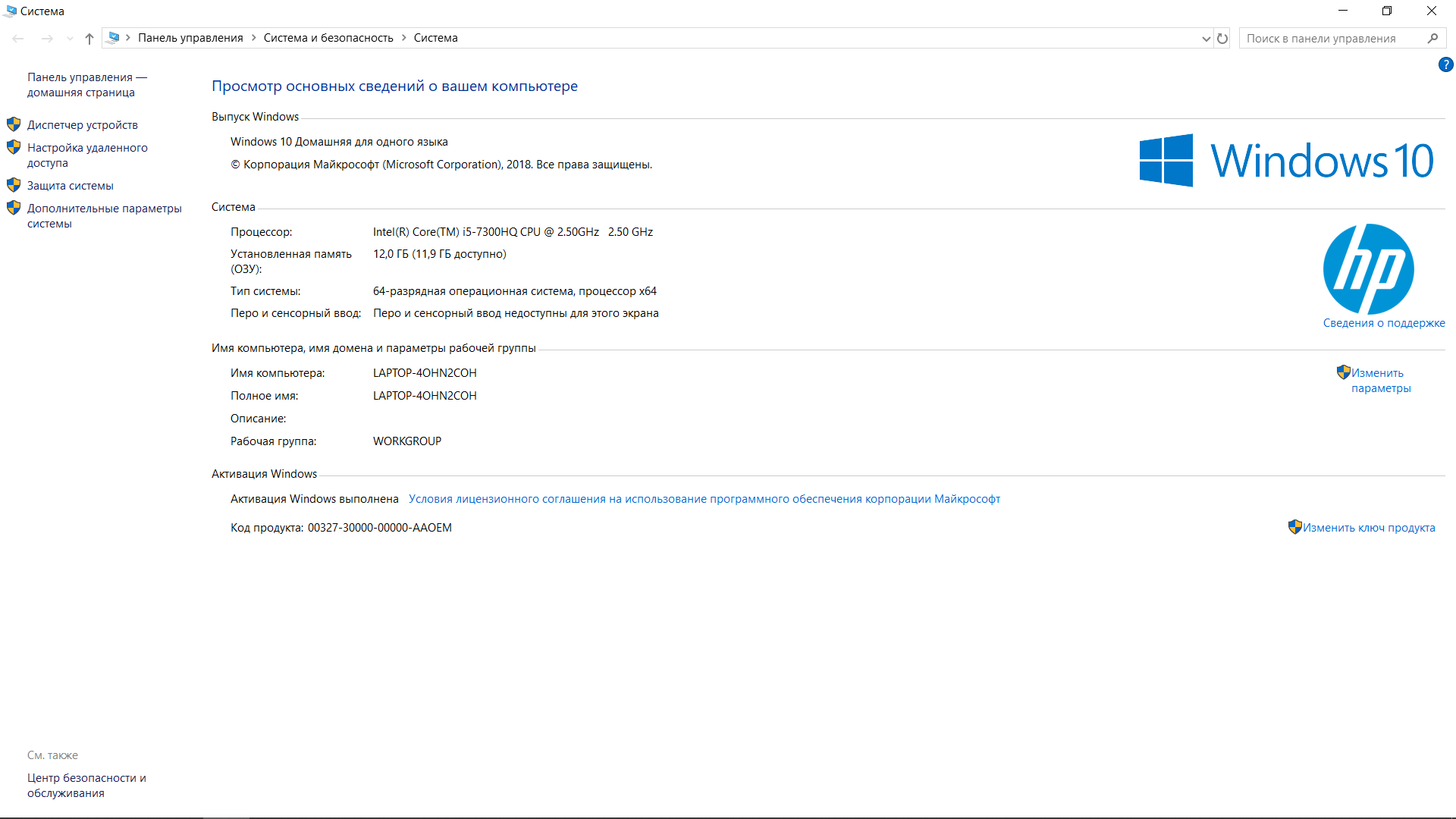
Task: Click shield icon beside Настройка удаленного доступа
Action: (14, 147)
